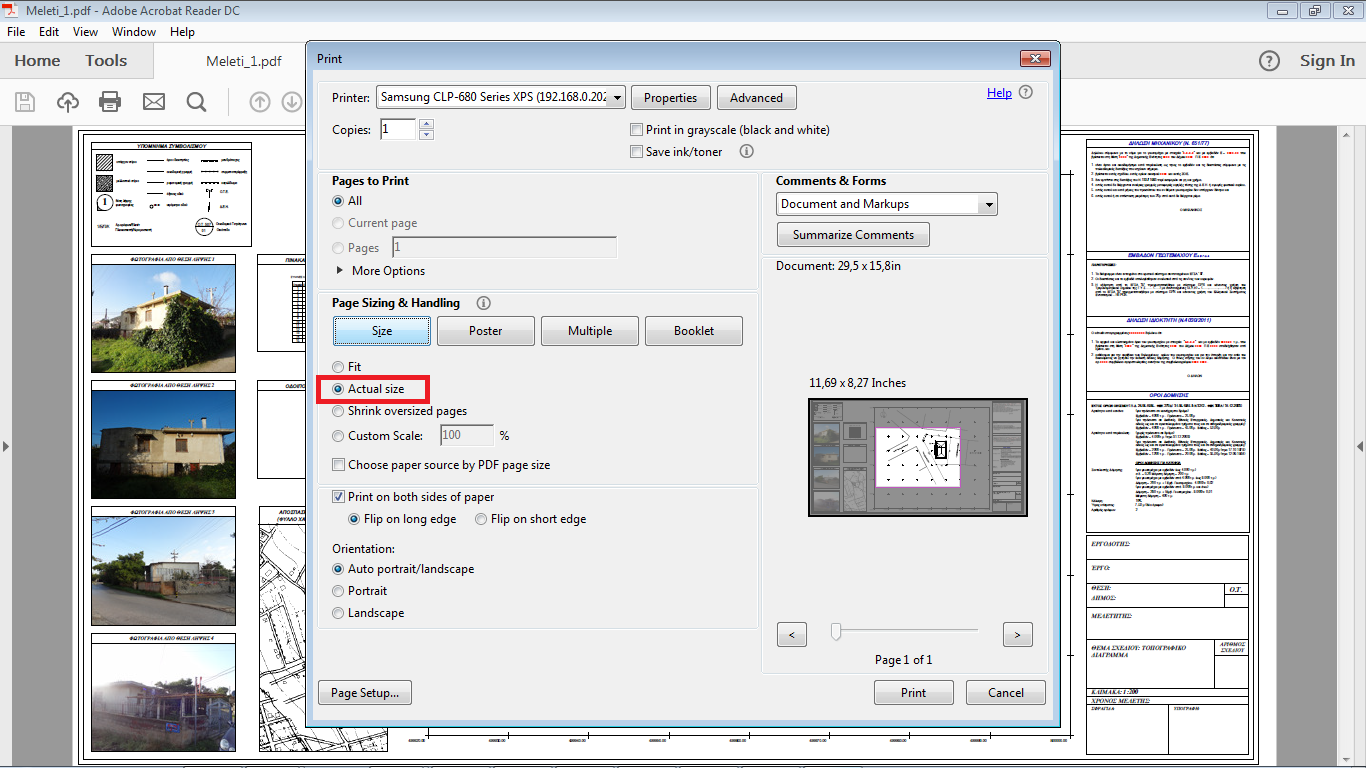Click the Cancel button

1006,693
